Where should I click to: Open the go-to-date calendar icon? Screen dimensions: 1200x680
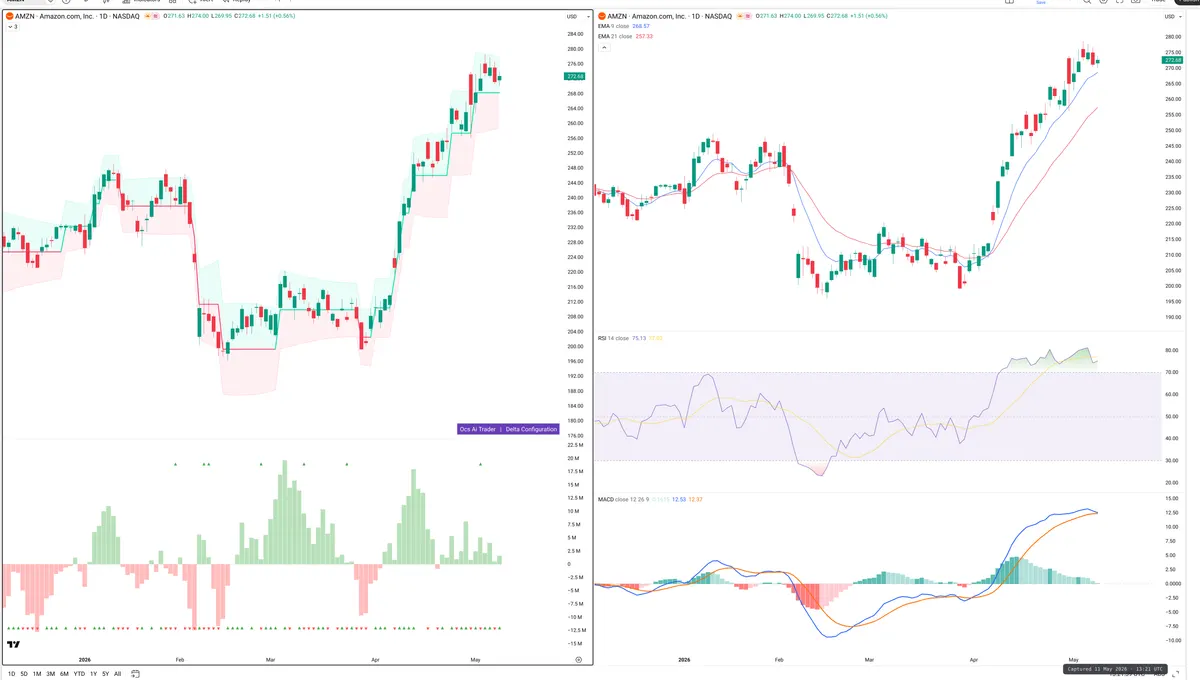point(135,674)
